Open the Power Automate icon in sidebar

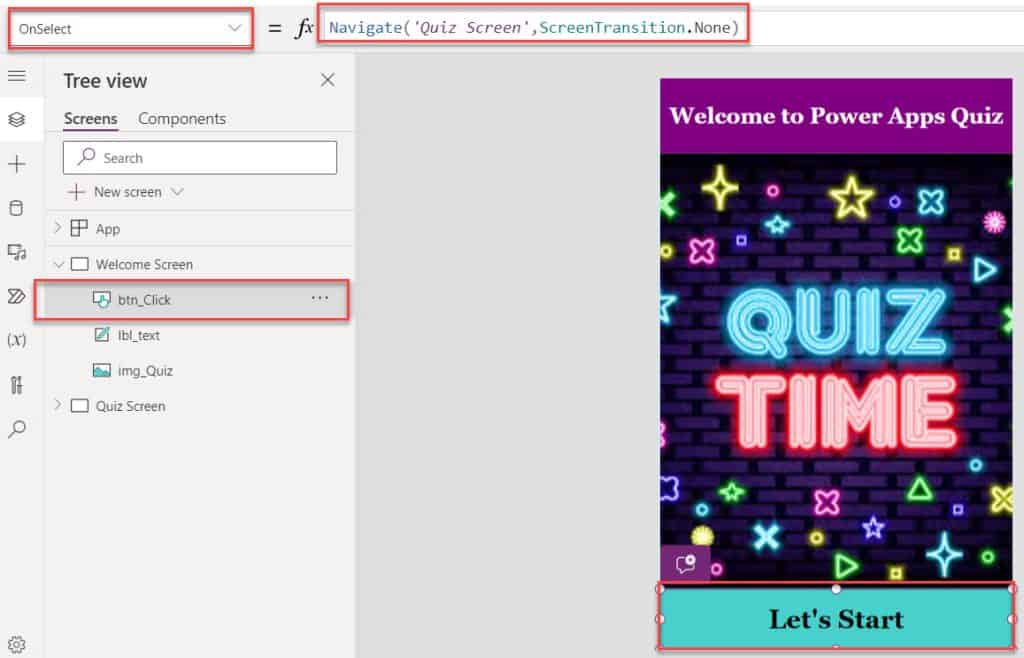pyautogui.click(x=17, y=296)
